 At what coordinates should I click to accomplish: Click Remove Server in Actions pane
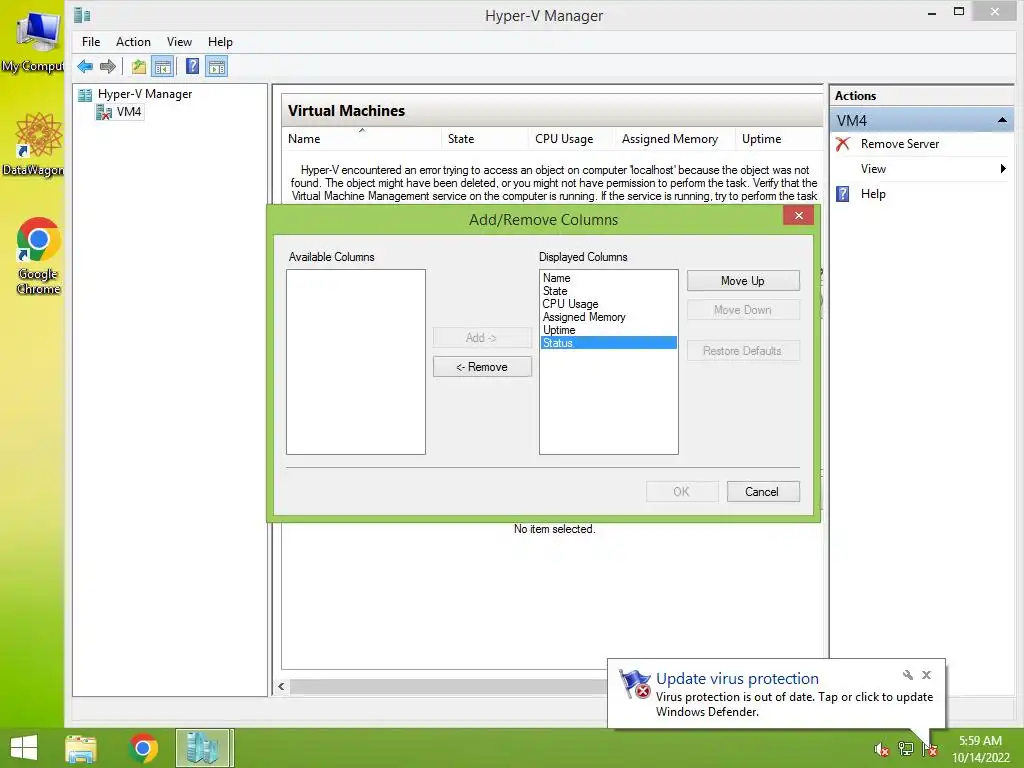[899, 144]
